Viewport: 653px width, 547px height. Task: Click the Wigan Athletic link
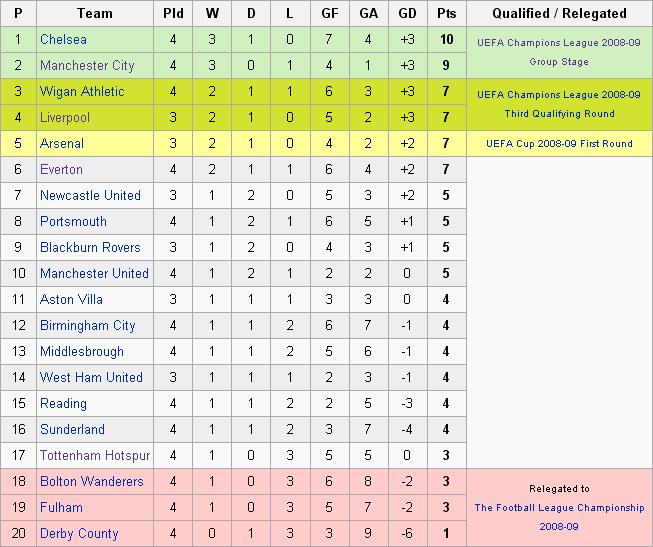(x=82, y=91)
